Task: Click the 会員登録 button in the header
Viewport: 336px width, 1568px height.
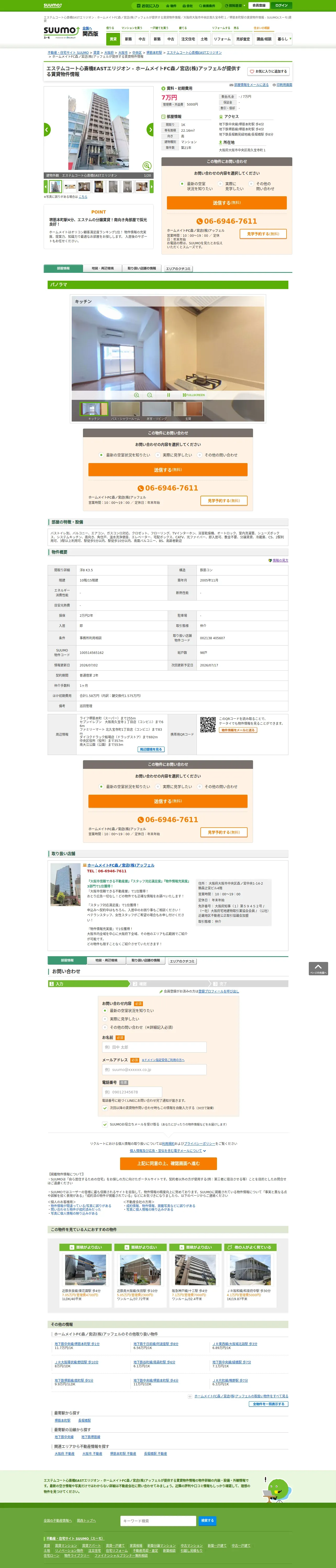Action: 259,5
